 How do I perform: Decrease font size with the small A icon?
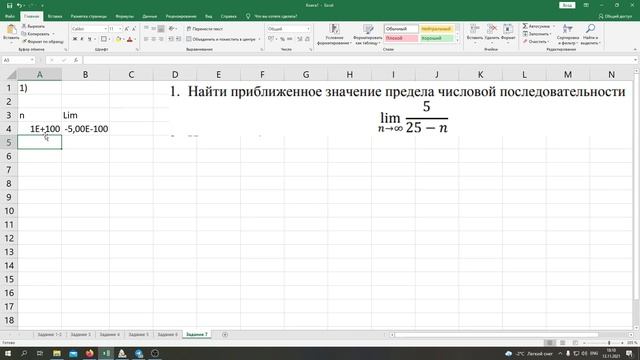coord(133,29)
